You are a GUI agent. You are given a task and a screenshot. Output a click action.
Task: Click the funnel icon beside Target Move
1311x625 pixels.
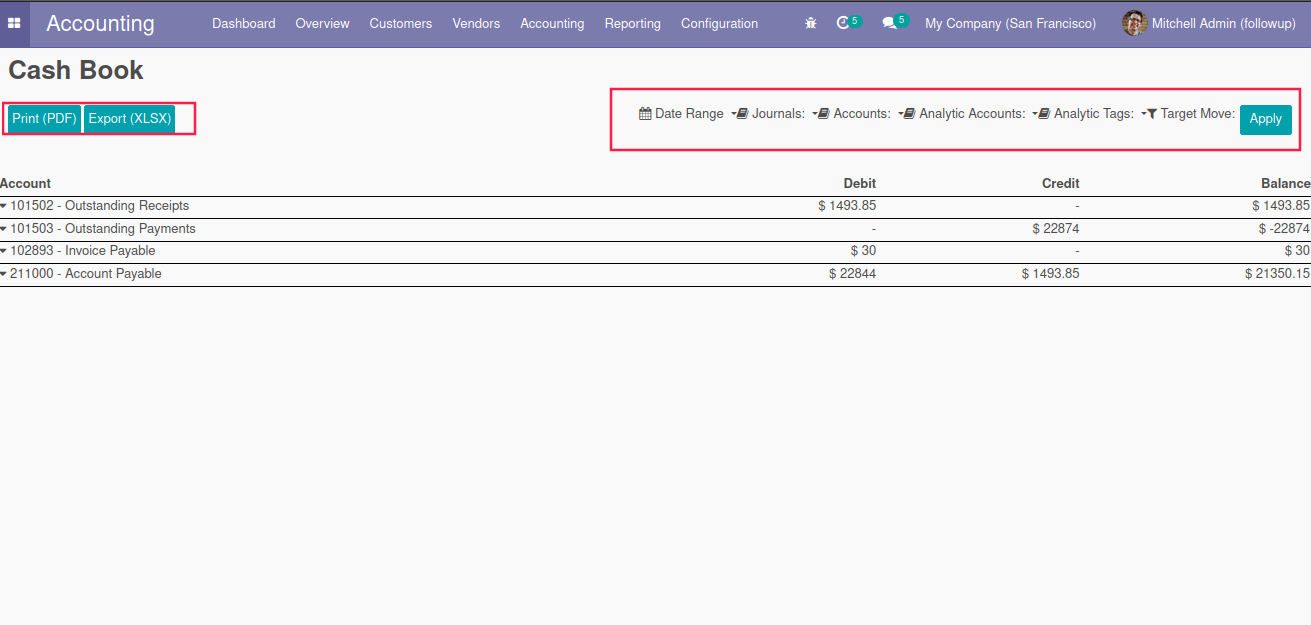(1152, 114)
